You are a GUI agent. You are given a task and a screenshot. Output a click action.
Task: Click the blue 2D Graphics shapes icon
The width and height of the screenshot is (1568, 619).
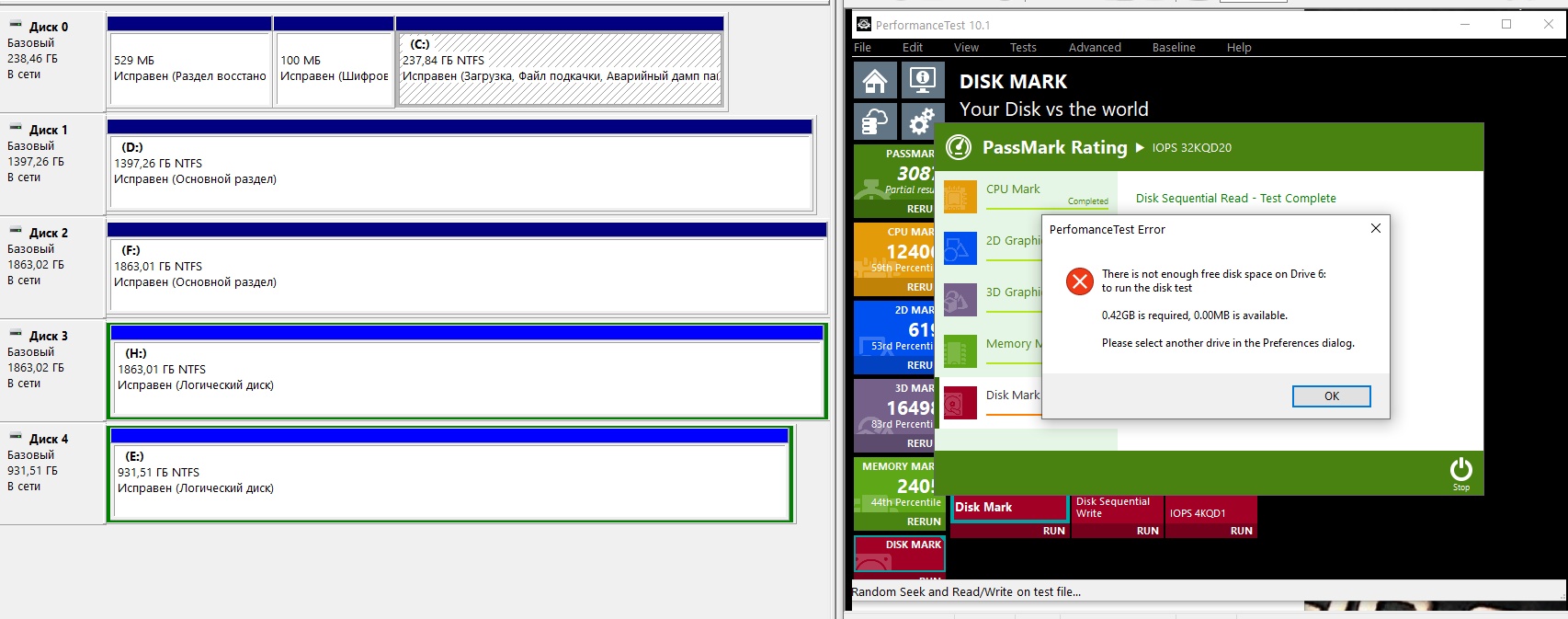click(960, 248)
